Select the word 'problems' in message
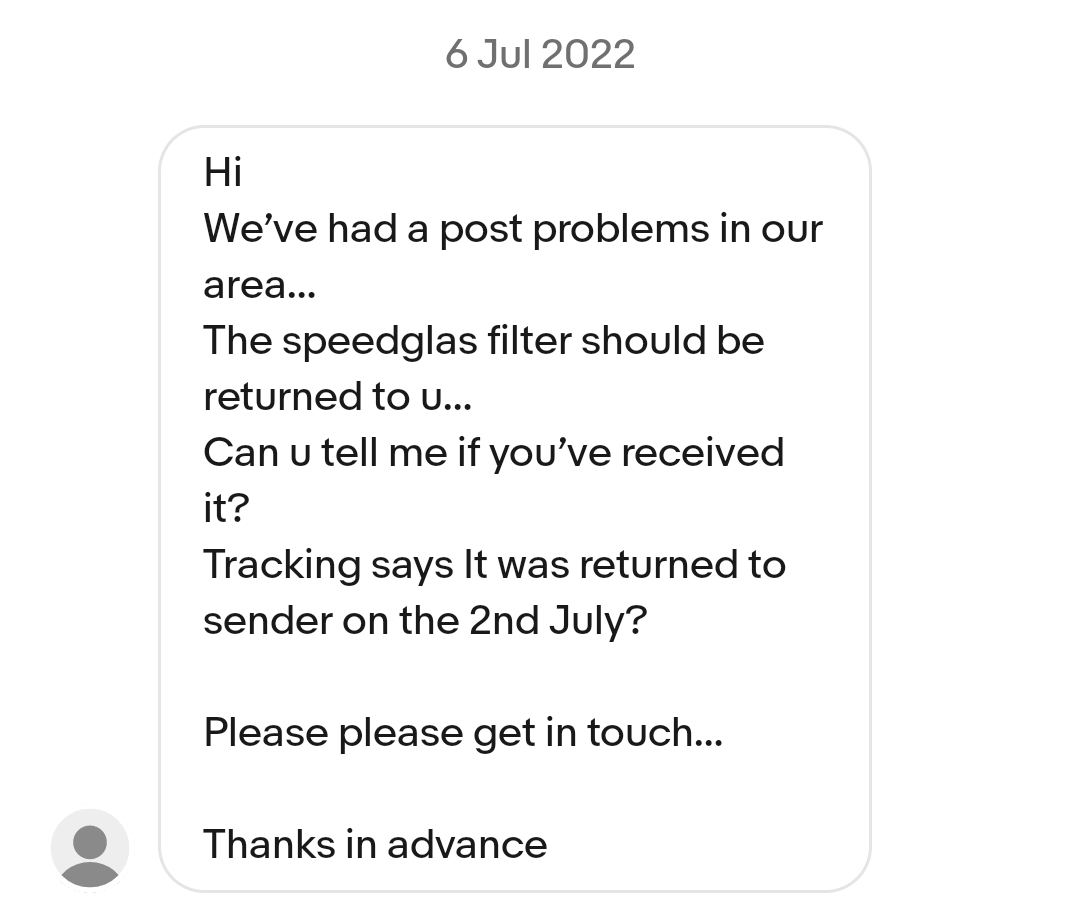 [x=621, y=230]
